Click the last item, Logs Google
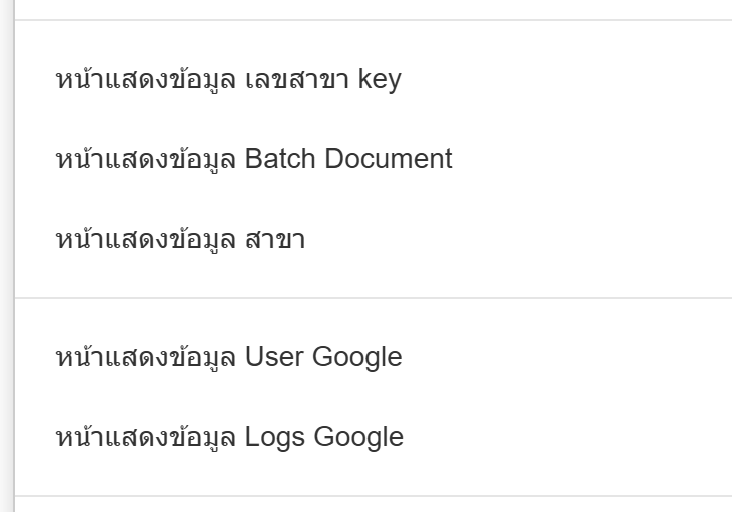Screen dimensions: 732x512 click(x=230, y=437)
